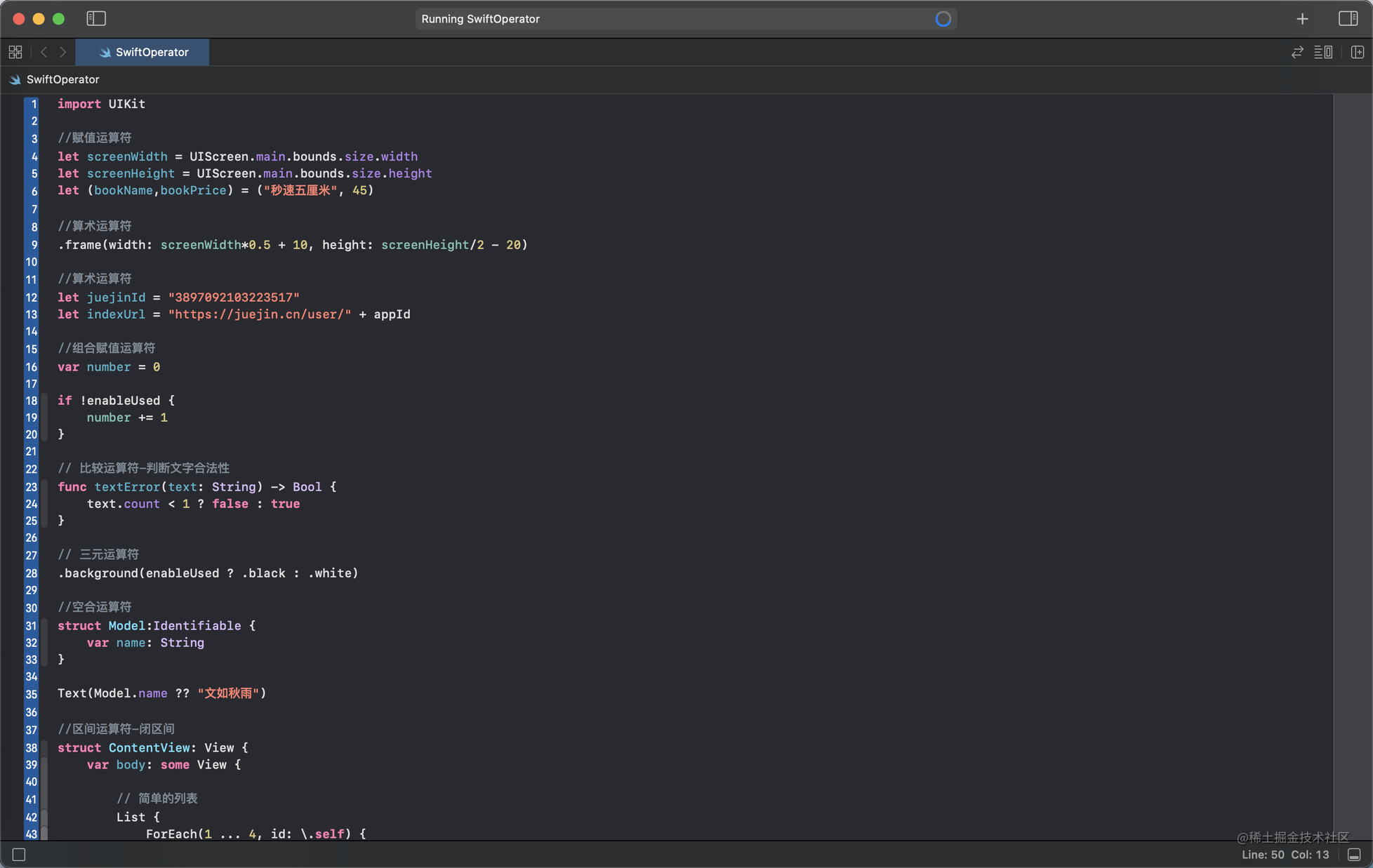Click the comment '//空合运算符'
This screenshot has height=868, width=1373.
point(95,607)
